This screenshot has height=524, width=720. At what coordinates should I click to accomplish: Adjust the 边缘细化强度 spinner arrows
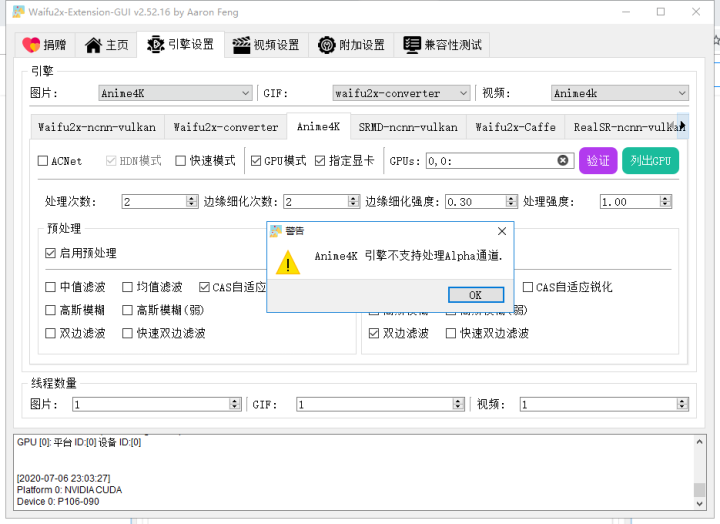point(512,201)
